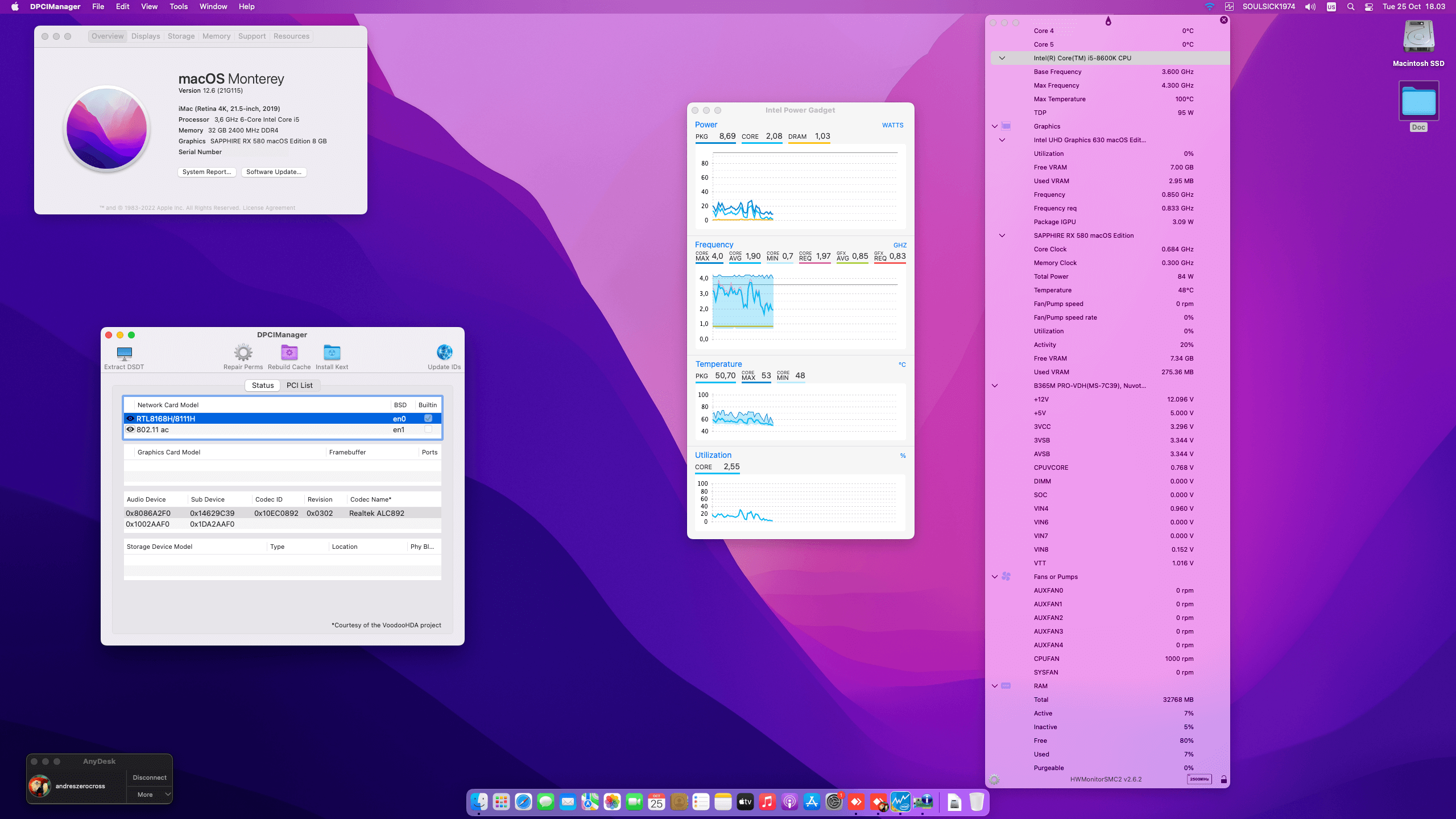
Task: Open Calendar from the Dock
Action: 656,802
